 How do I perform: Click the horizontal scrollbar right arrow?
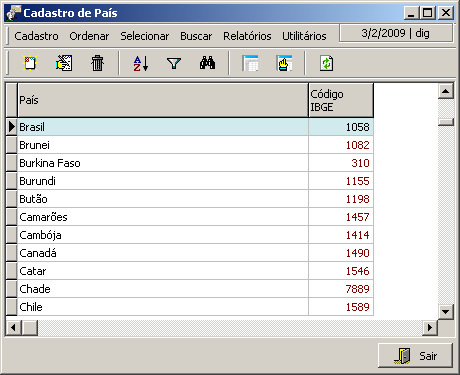430,328
